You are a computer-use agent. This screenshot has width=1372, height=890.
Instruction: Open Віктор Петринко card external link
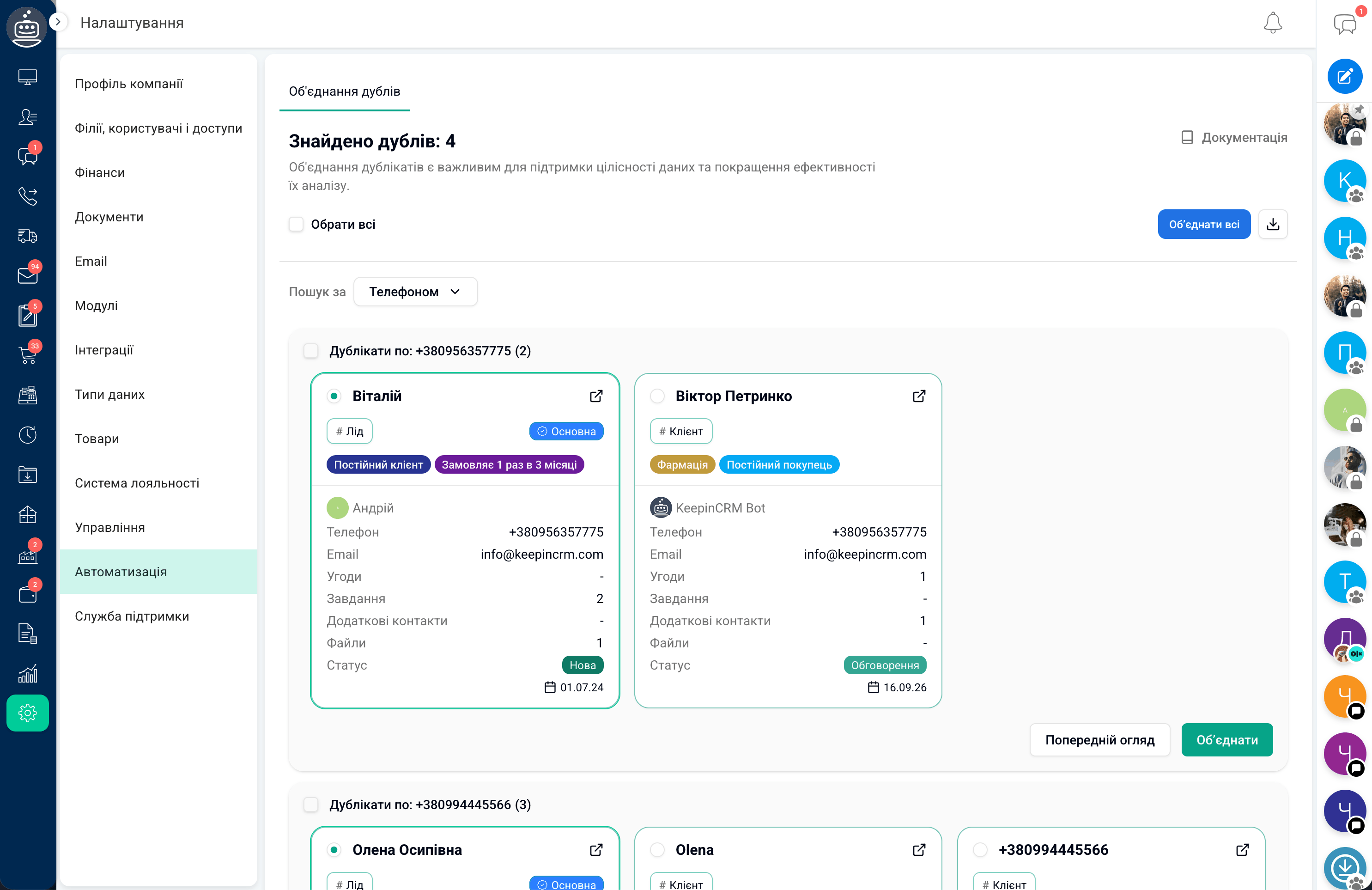(919, 396)
